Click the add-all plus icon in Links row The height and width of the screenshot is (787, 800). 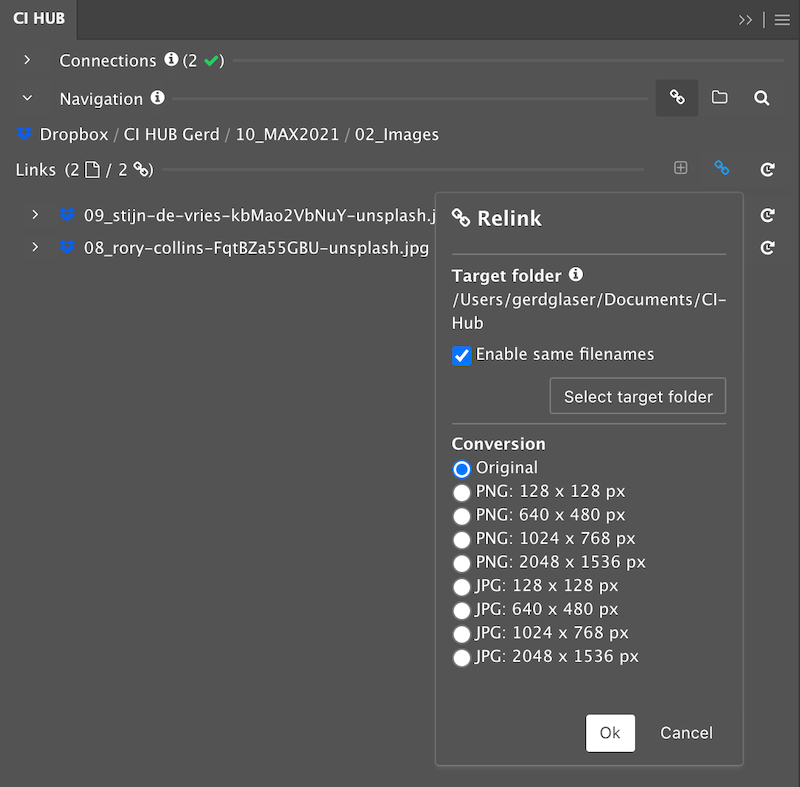point(681,168)
